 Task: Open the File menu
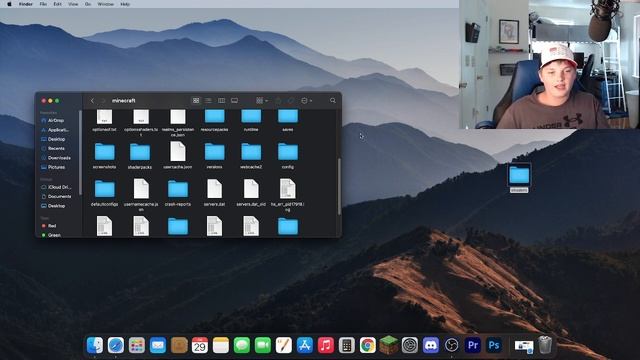point(43,4)
